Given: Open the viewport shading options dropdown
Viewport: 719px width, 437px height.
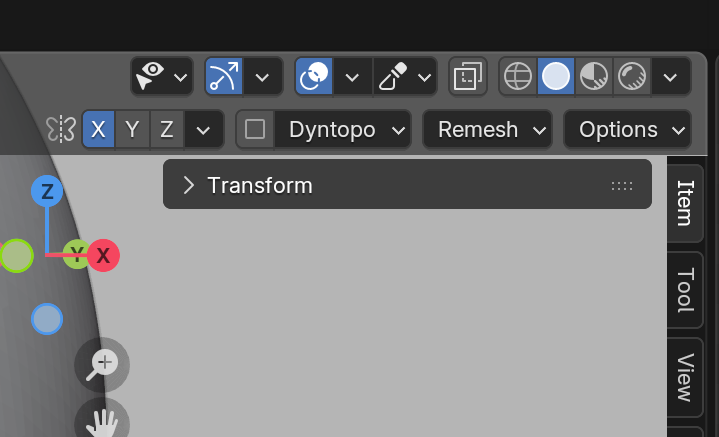Looking at the screenshot, I should [671, 76].
